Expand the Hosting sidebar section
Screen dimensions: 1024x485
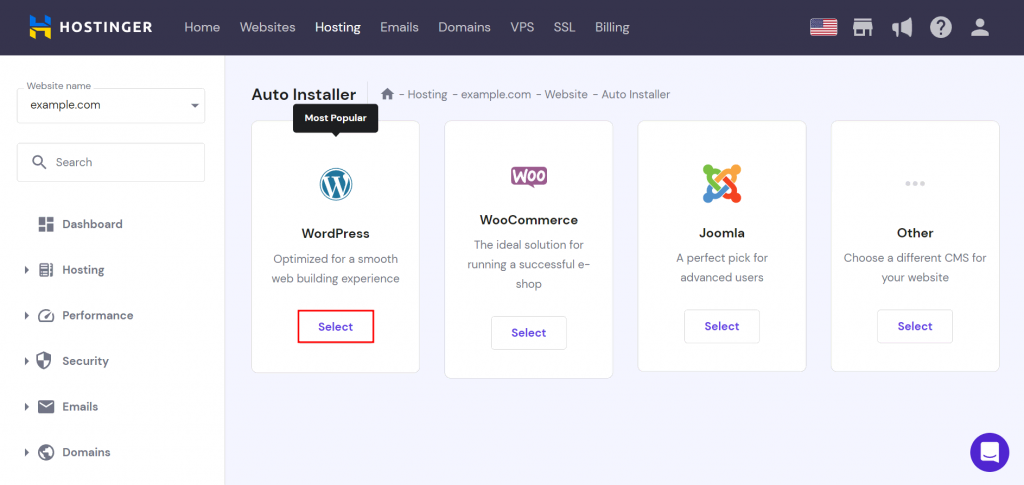83,270
